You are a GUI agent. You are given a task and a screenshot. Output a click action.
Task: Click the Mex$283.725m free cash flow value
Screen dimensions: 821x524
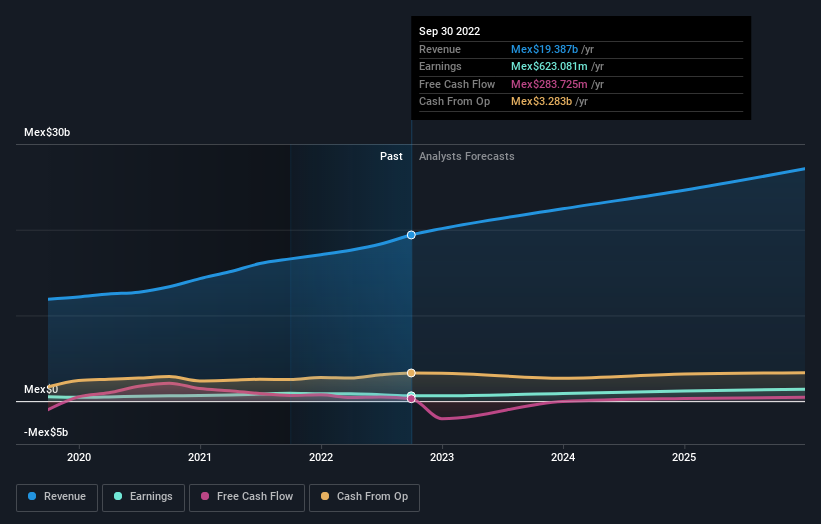pos(549,84)
